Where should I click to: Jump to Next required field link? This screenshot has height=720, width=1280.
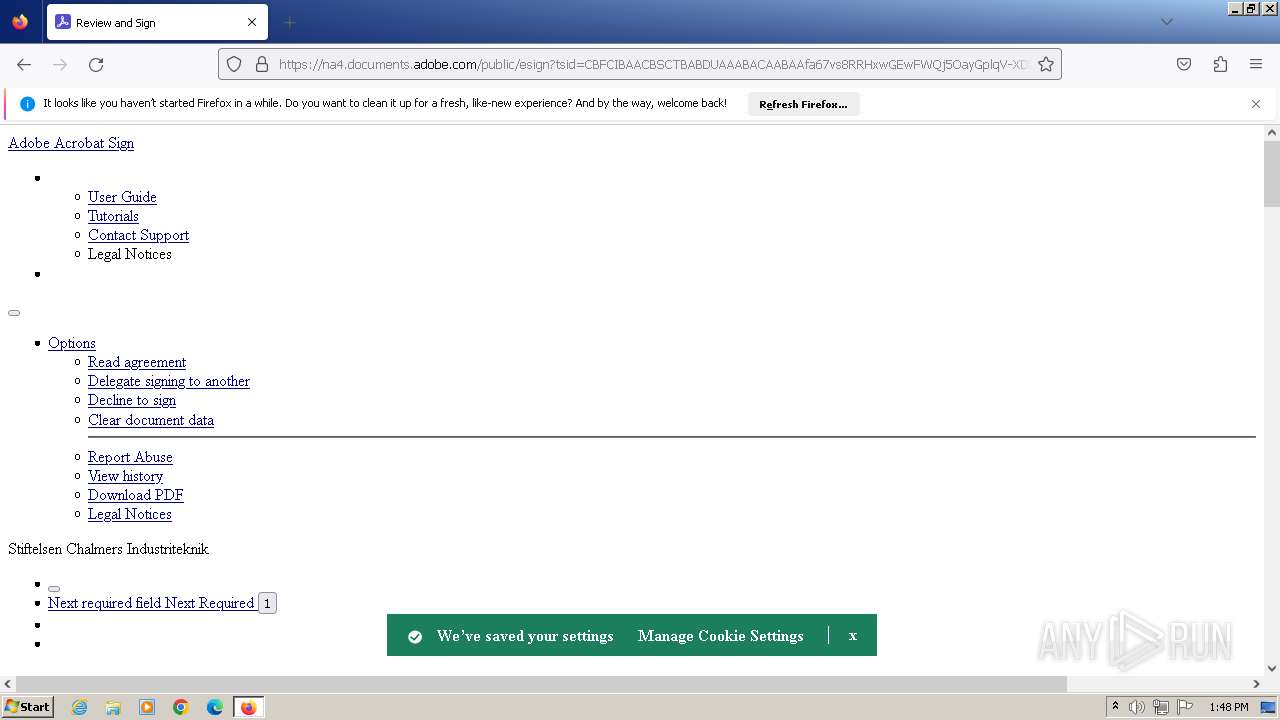151,603
